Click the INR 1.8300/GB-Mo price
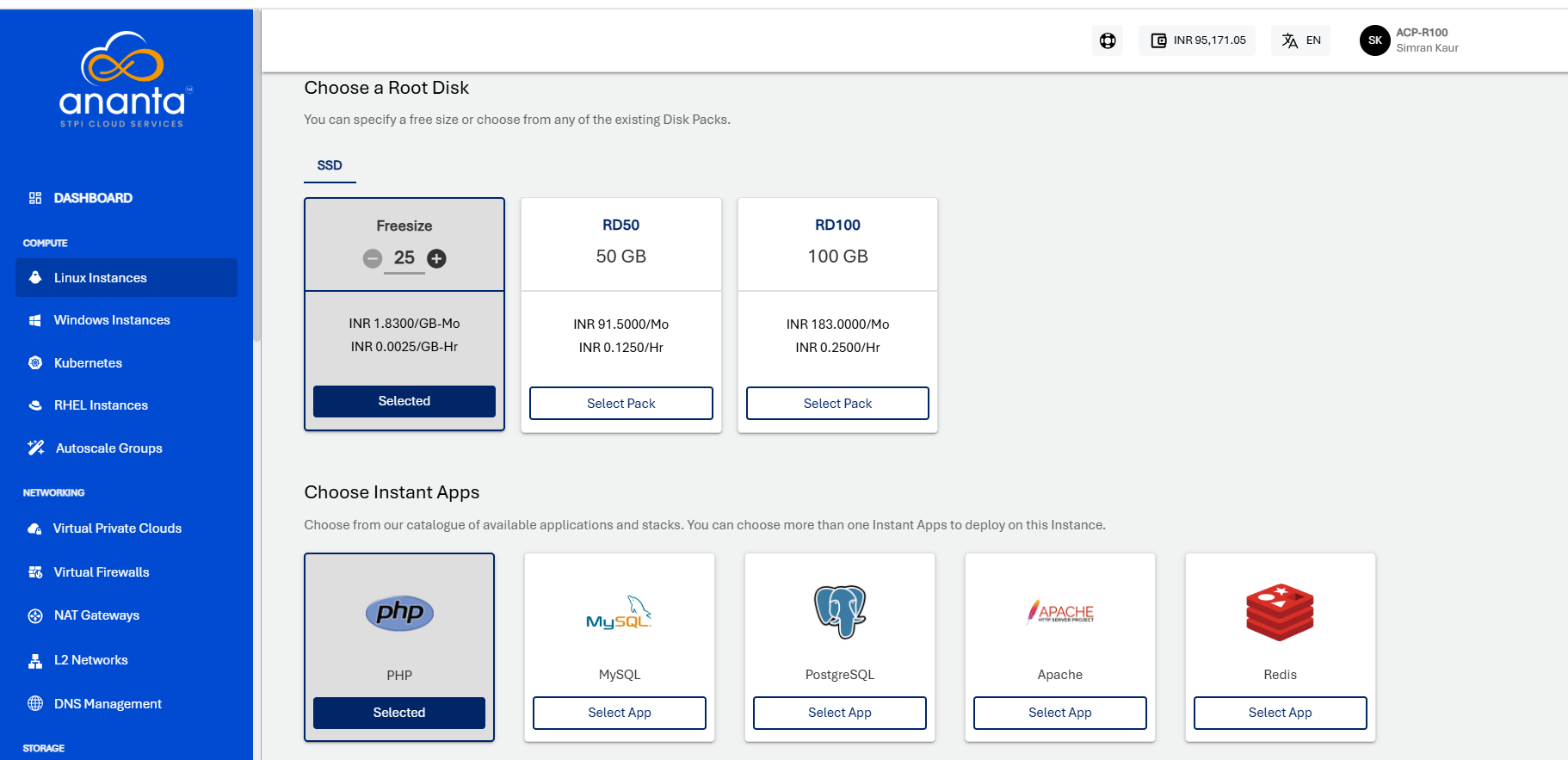Image resolution: width=1568 pixels, height=760 pixels. (x=404, y=324)
